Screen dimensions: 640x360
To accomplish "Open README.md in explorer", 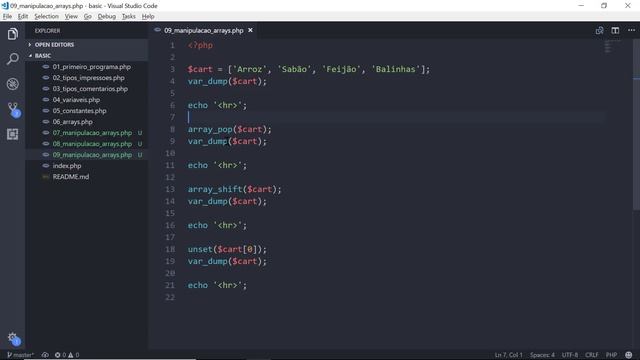I will pyautogui.click(x=87, y=177).
